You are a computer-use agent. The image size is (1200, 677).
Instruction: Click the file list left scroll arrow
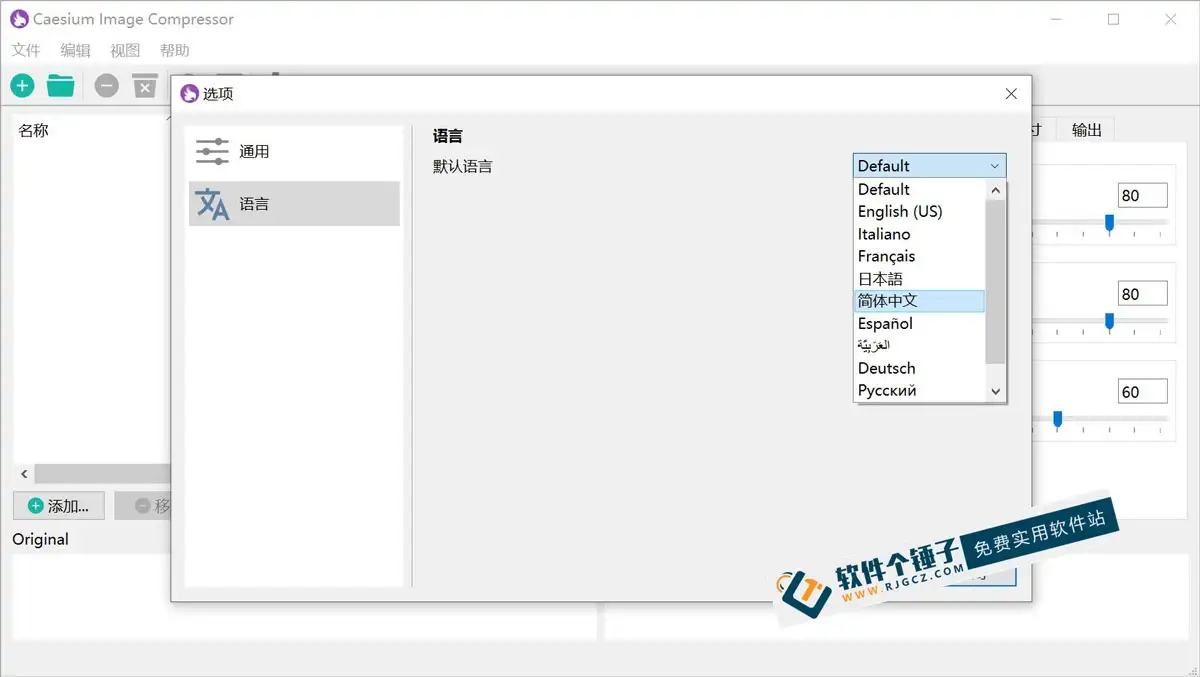[24, 473]
